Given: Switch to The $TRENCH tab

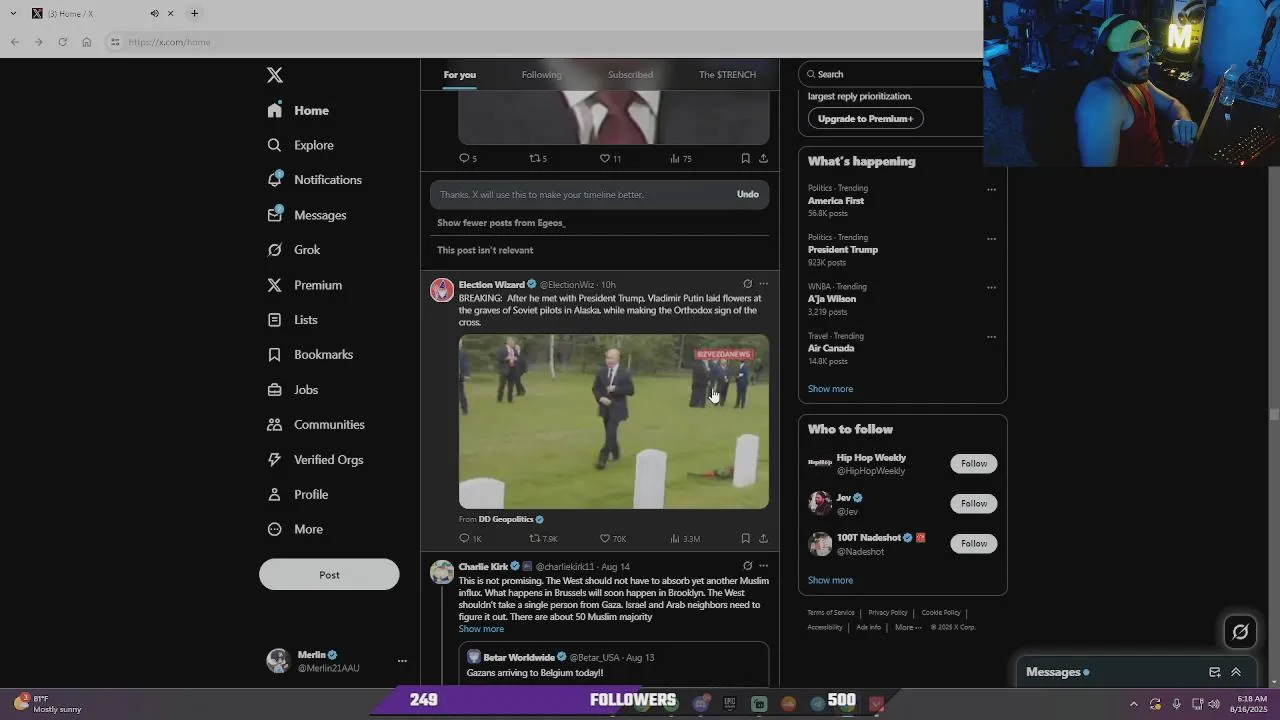Looking at the screenshot, I should click(x=727, y=75).
